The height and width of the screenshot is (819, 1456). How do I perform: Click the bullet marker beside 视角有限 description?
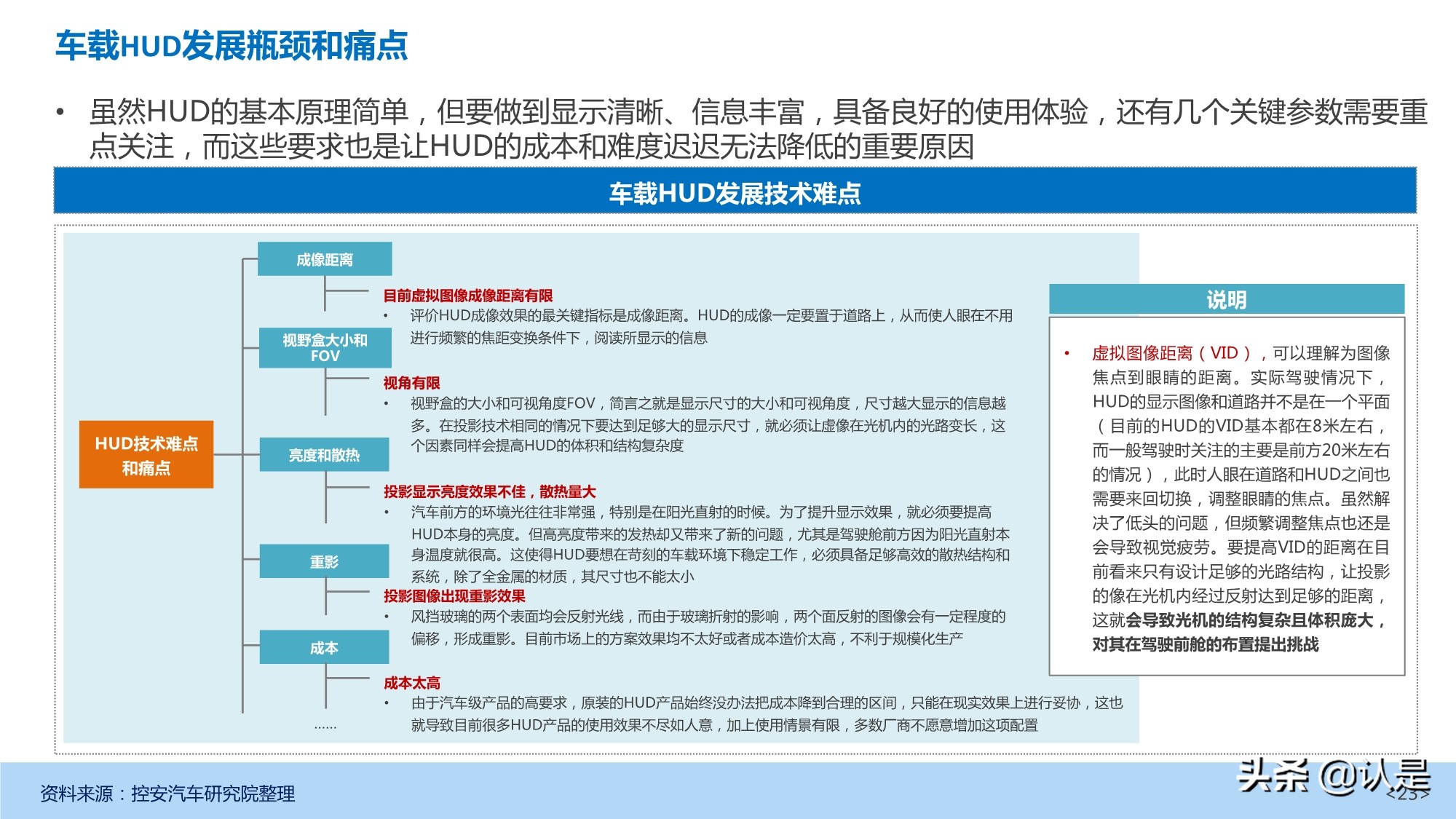(x=387, y=403)
